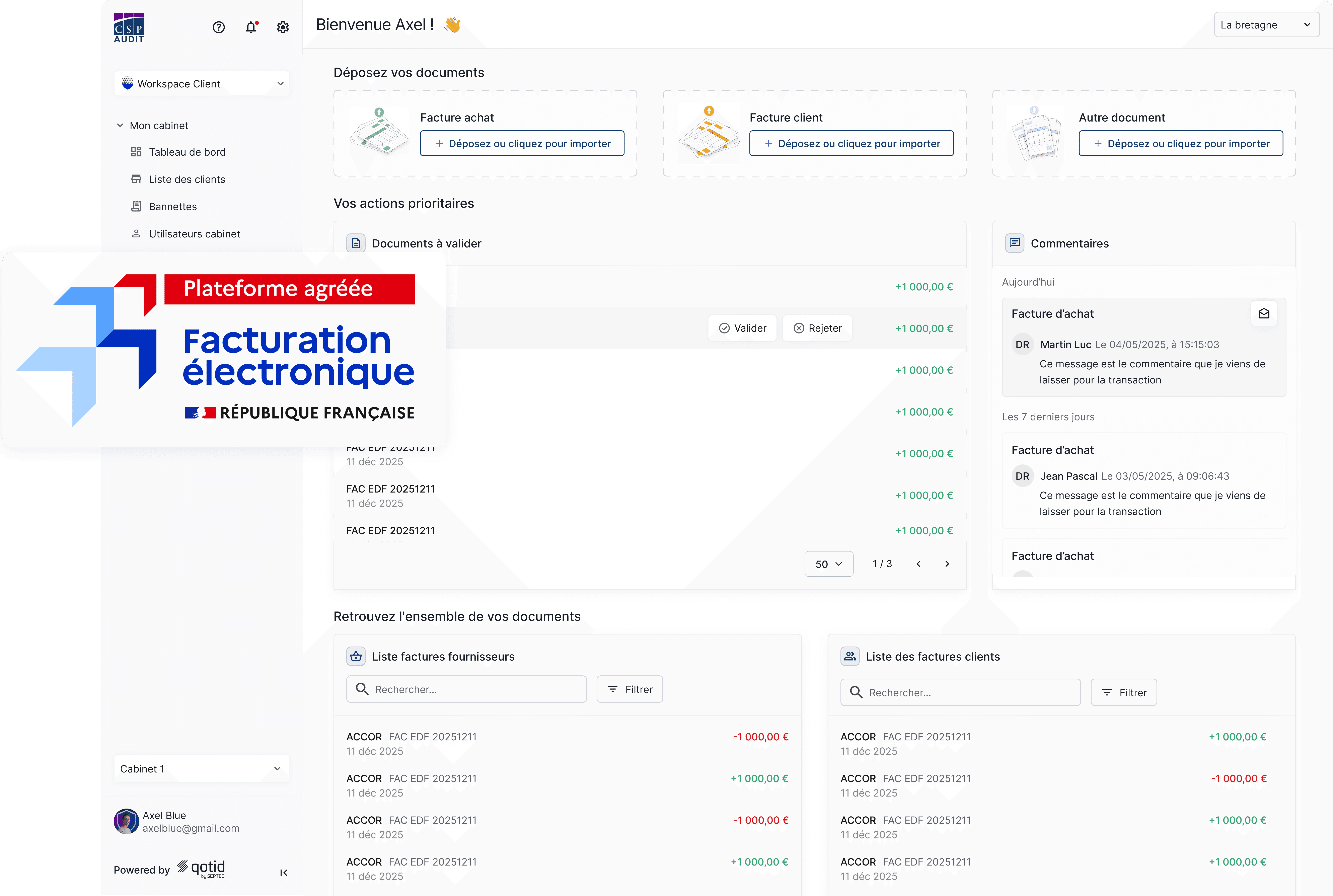Go to previous page of documents
This screenshot has height=896, width=1333.
coord(918,564)
